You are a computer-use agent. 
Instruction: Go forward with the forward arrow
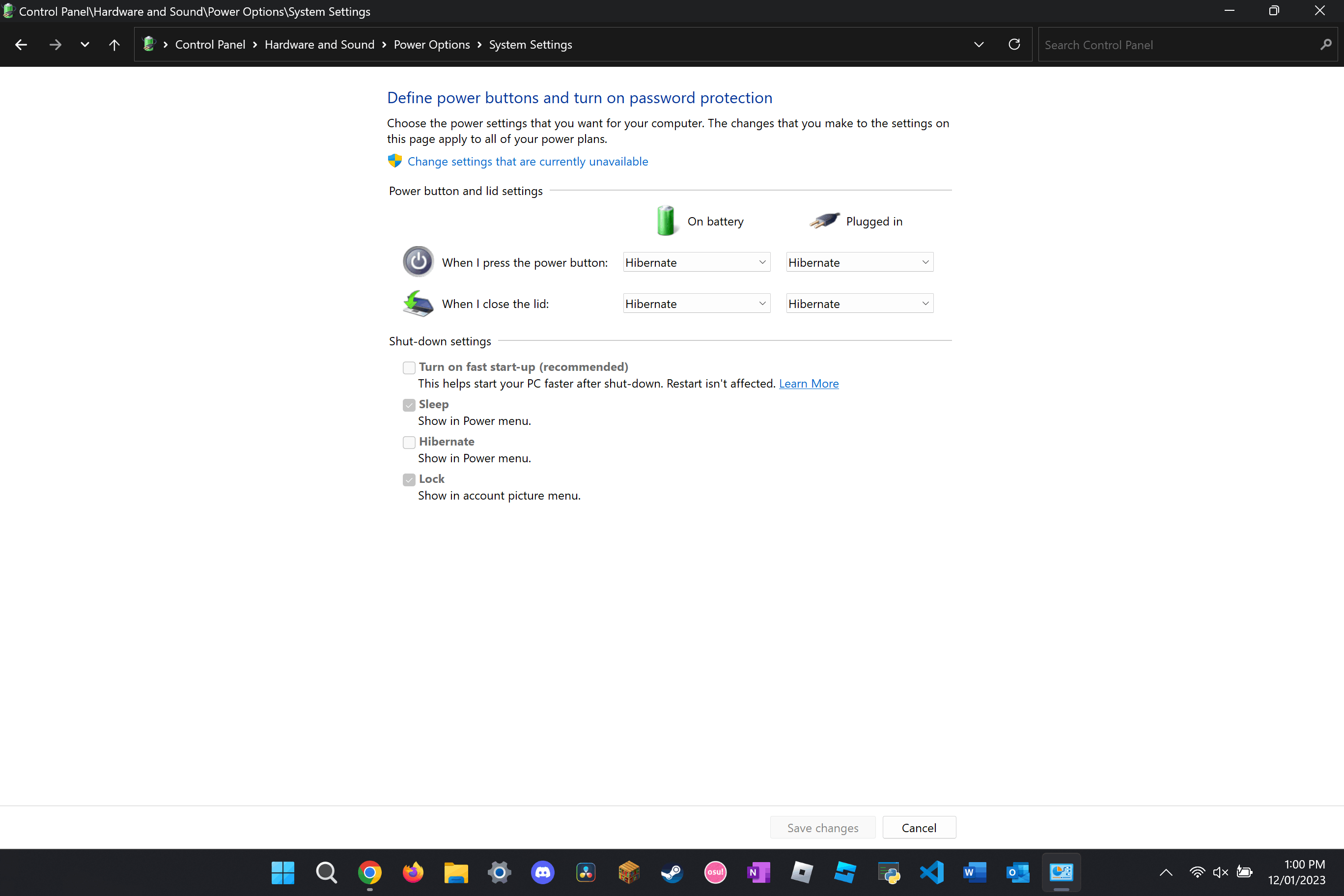pyautogui.click(x=55, y=45)
